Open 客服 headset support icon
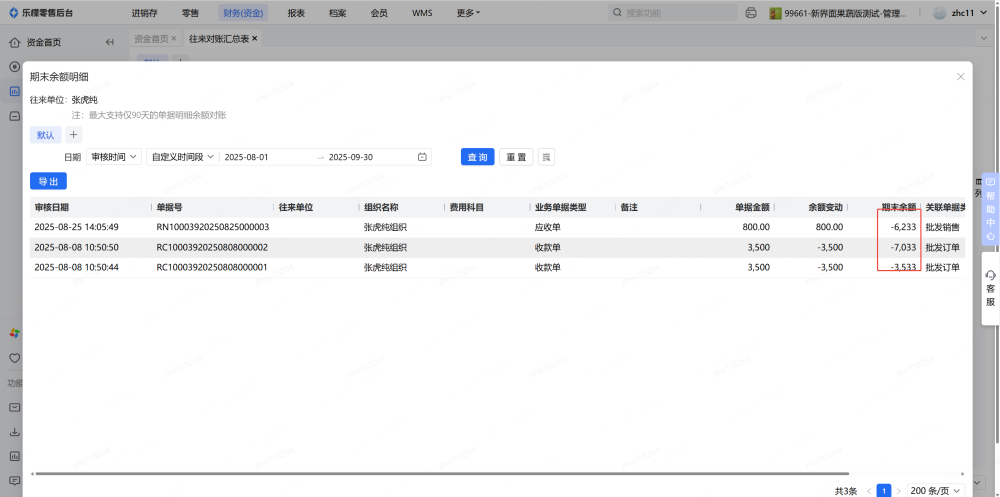 990,288
